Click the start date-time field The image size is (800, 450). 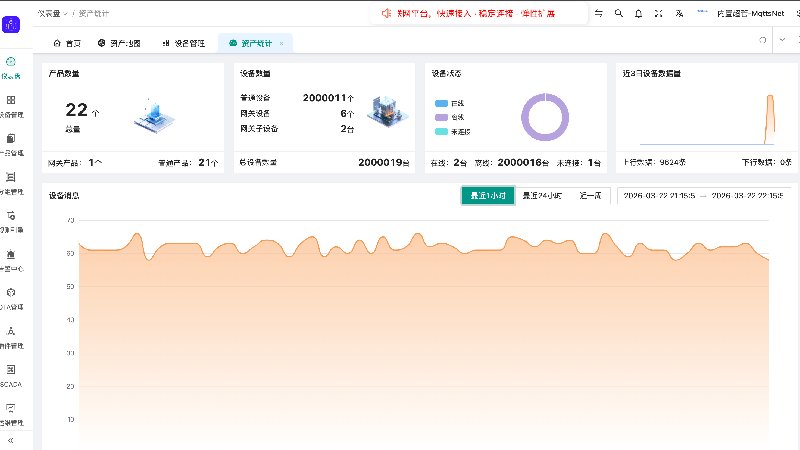click(x=659, y=195)
